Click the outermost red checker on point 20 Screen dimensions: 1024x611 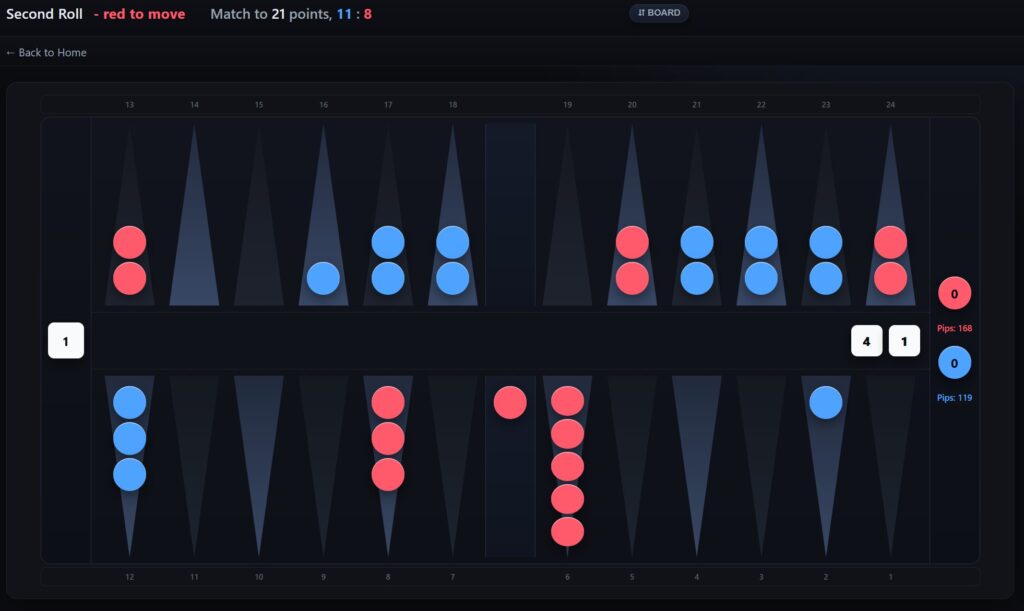click(x=632, y=243)
